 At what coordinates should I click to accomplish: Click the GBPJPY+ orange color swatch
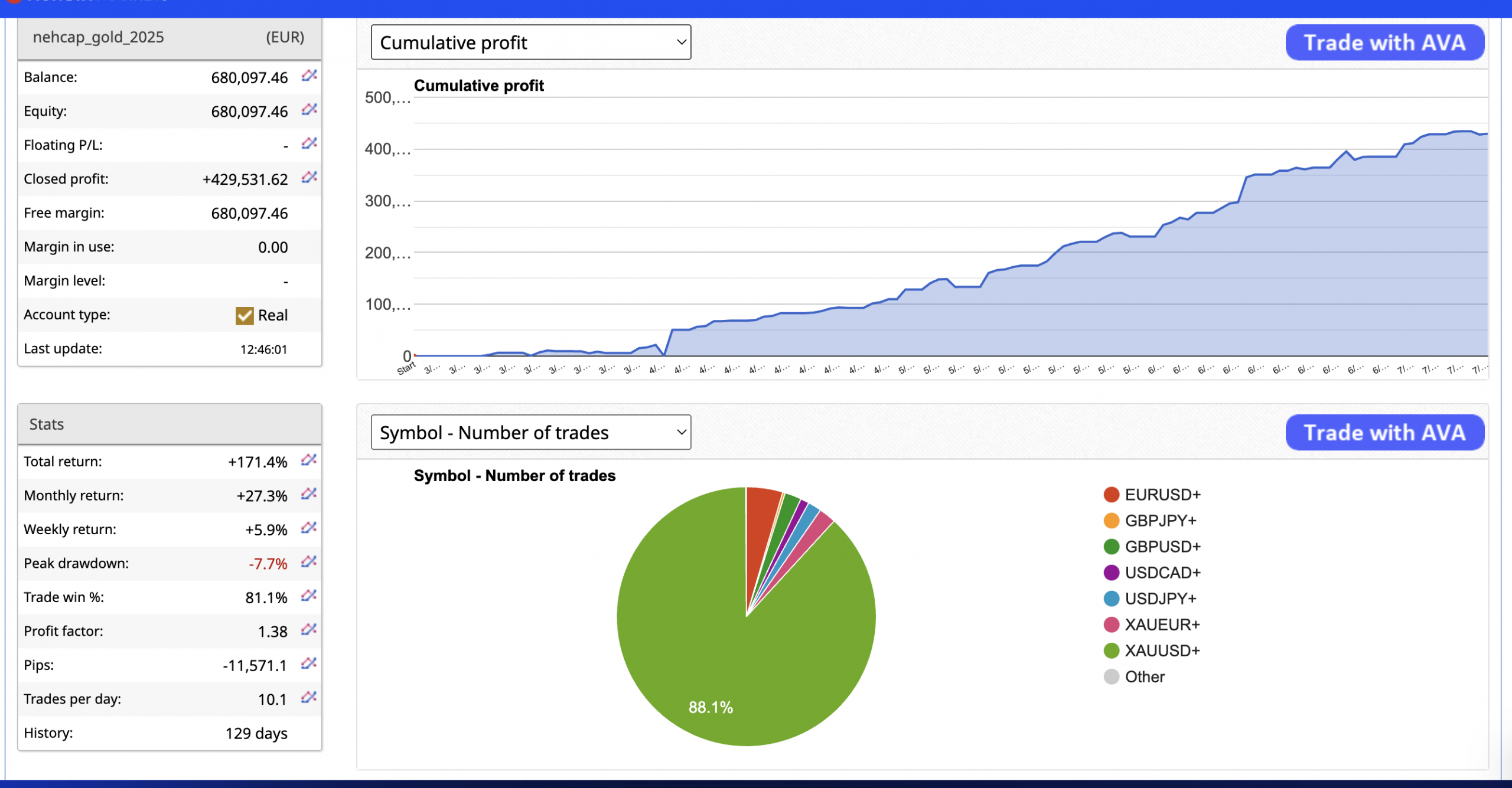1111,521
